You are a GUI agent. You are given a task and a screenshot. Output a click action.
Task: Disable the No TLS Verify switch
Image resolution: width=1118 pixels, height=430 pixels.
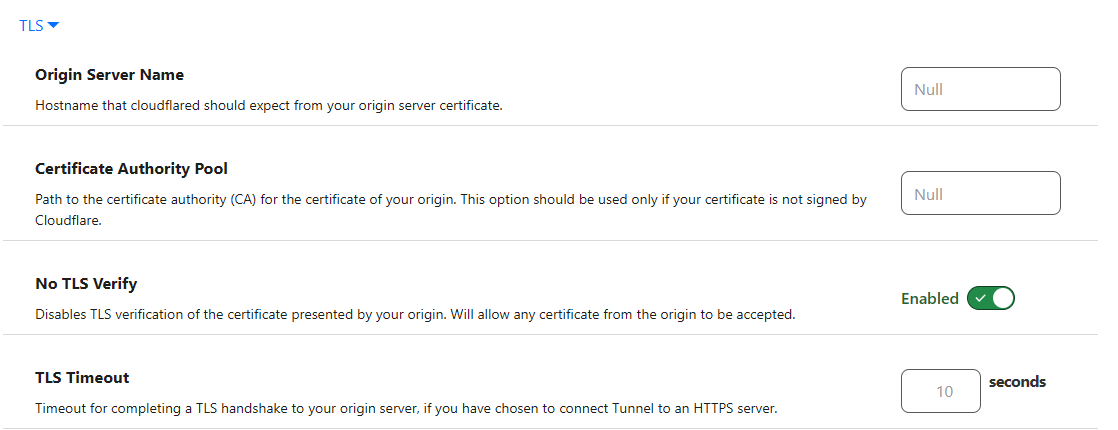tap(990, 298)
